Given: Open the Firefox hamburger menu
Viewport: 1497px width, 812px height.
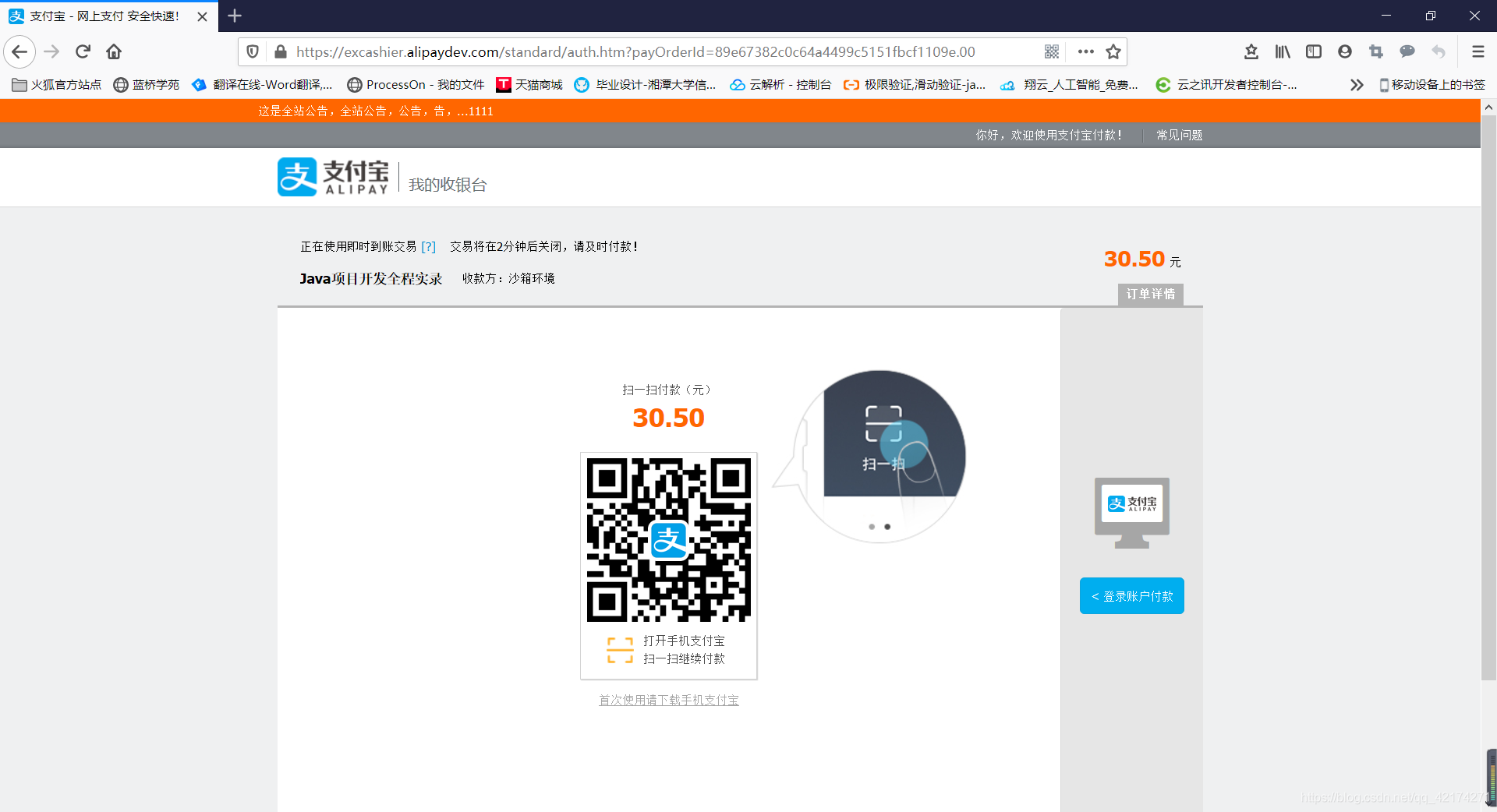Looking at the screenshot, I should point(1478,52).
